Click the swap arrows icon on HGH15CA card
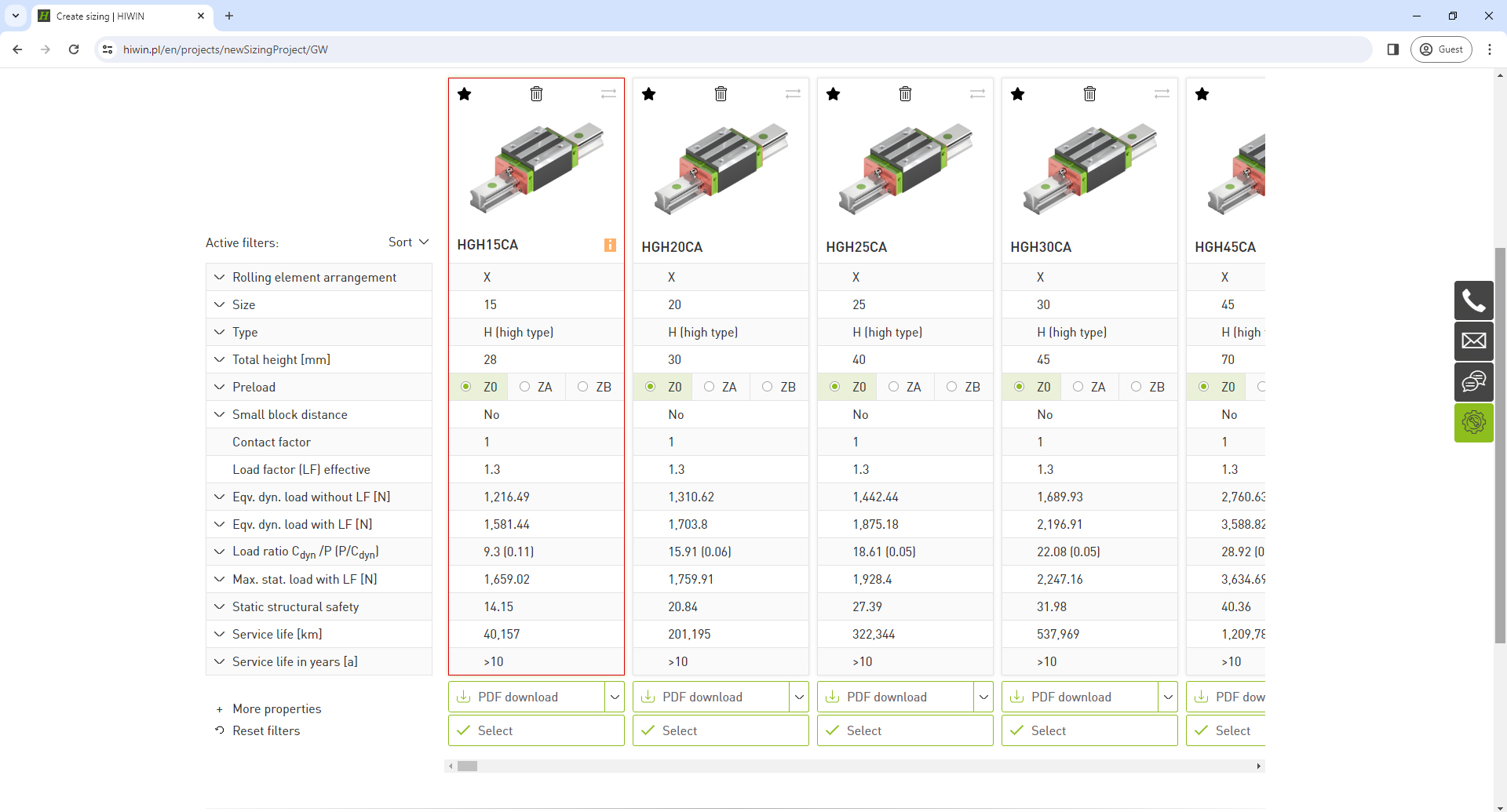Screen dimensions: 1507x812 [609, 94]
